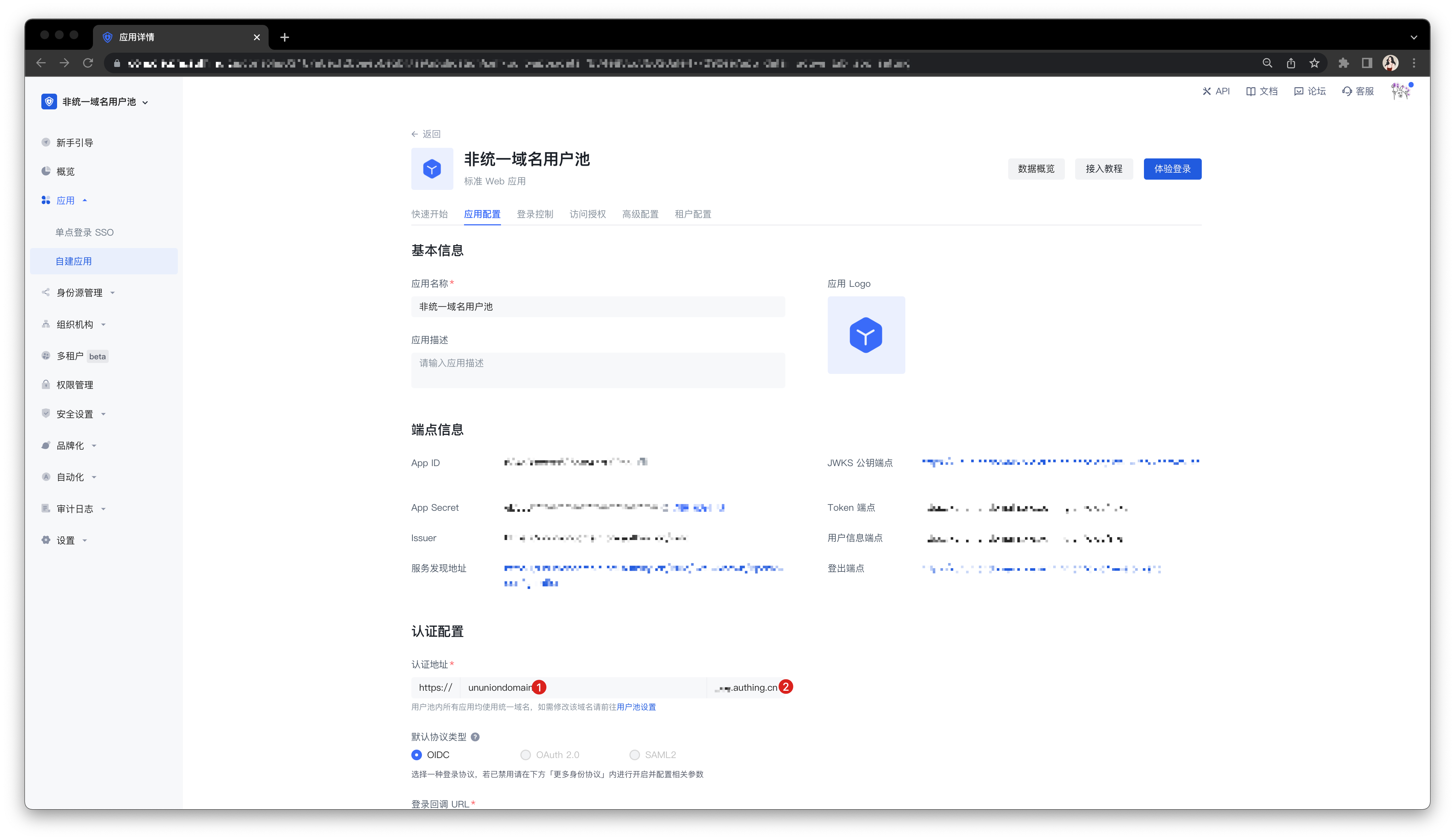
Task: Open the 用户池设置 link
Action: coord(636,707)
